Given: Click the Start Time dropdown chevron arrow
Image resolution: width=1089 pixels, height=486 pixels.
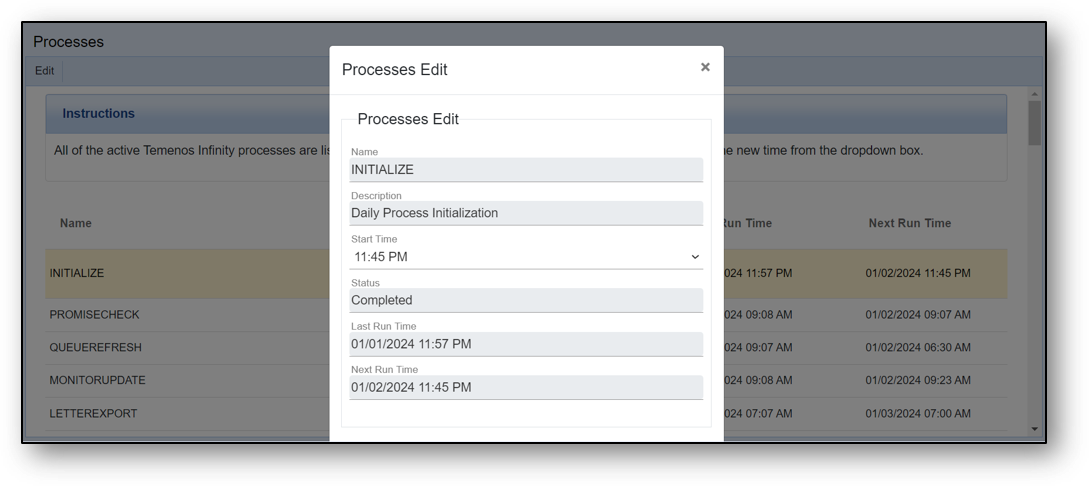Looking at the screenshot, I should click(x=695, y=257).
